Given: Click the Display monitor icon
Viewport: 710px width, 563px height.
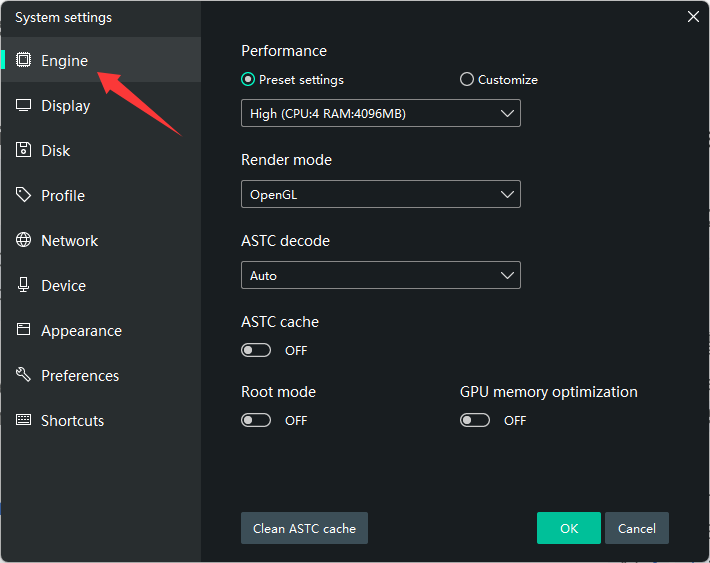Looking at the screenshot, I should click(23, 105).
